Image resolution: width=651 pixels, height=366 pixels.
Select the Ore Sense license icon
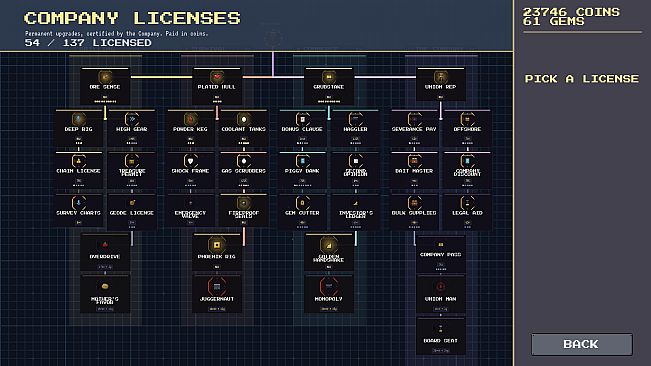pos(105,77)
